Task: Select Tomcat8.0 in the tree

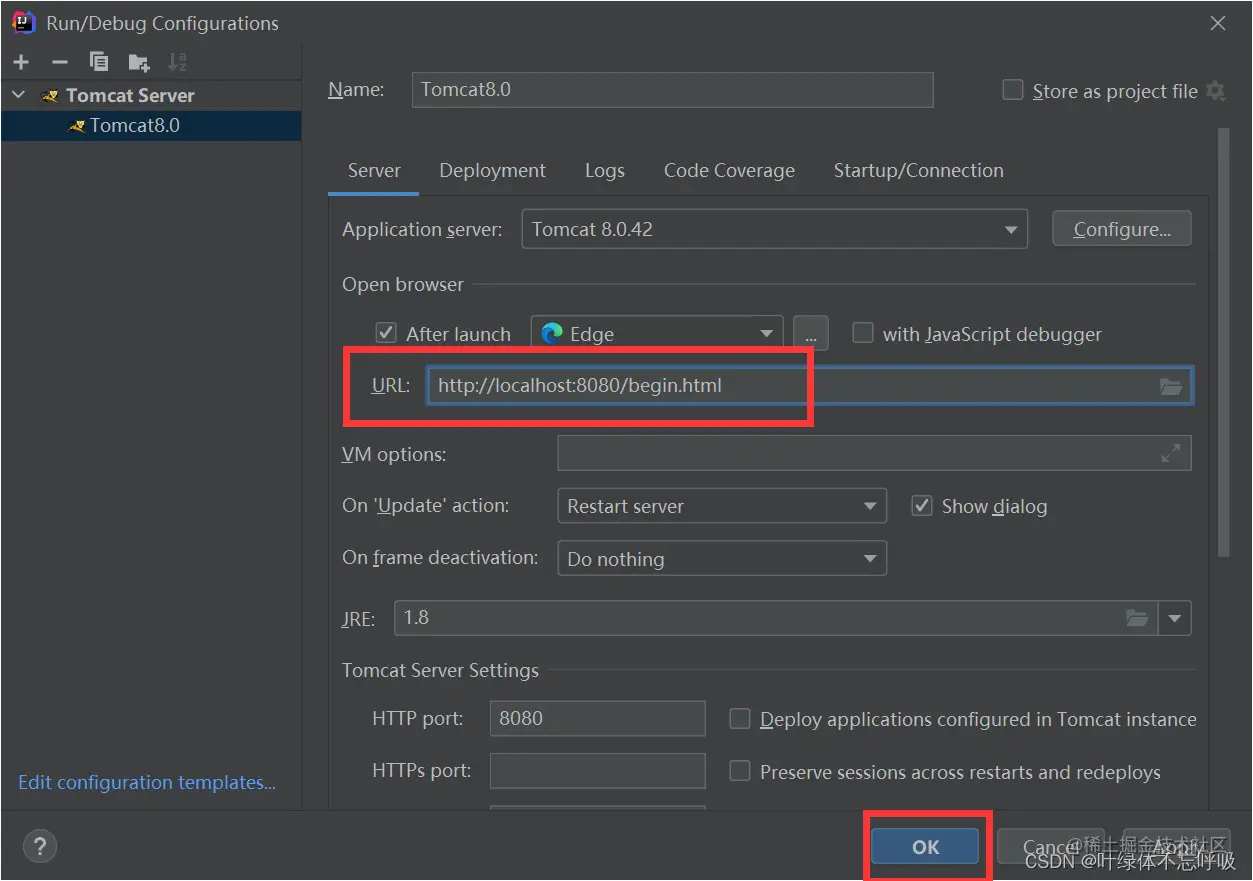Action: (151, 125)
